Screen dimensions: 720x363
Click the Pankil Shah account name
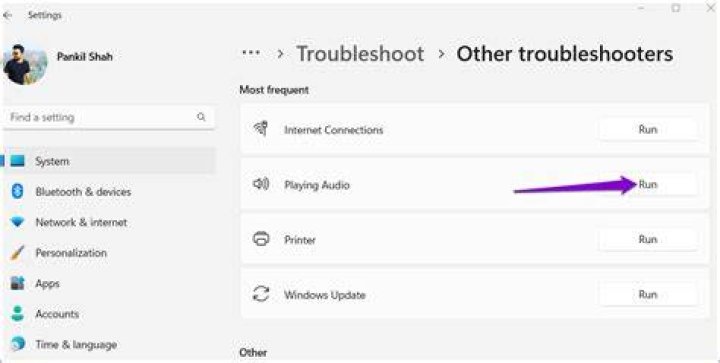pos(85,57)
